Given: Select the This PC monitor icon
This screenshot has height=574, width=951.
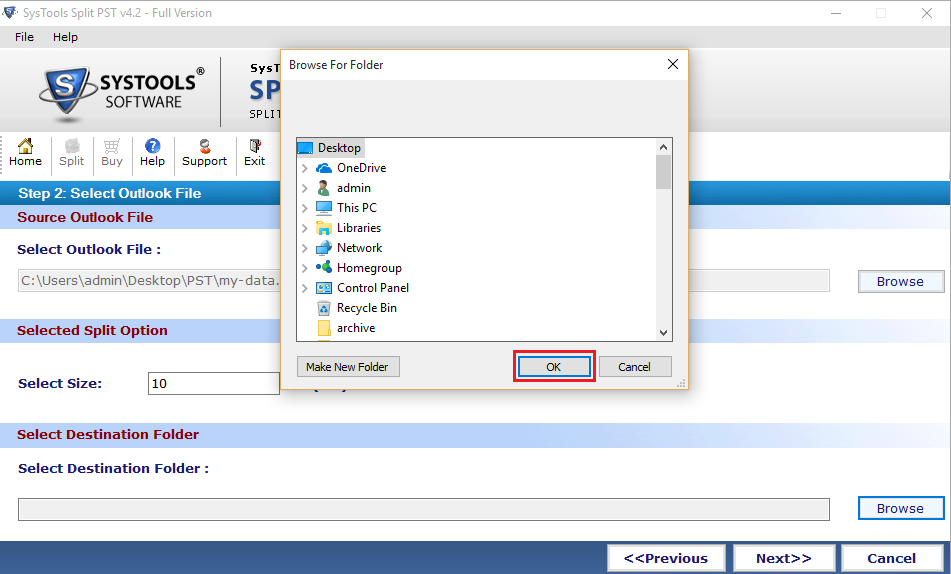Looking at the screenshot, I should [x=324, y=208].
